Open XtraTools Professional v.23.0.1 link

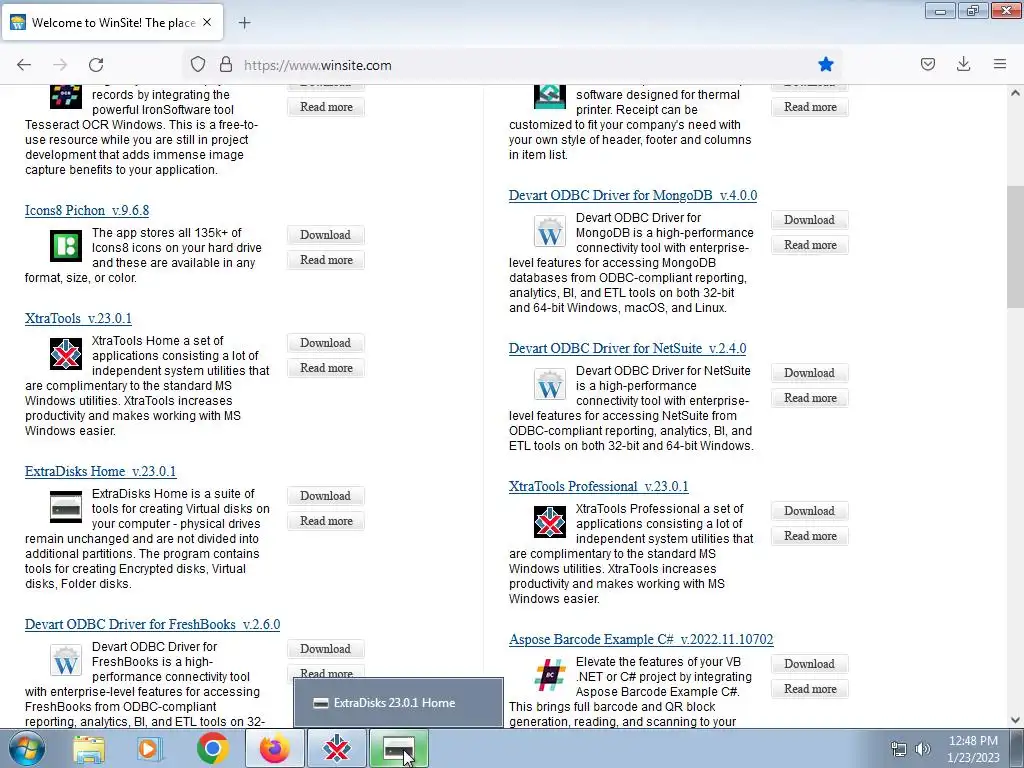pyautogui.click(x=598, y=487)
